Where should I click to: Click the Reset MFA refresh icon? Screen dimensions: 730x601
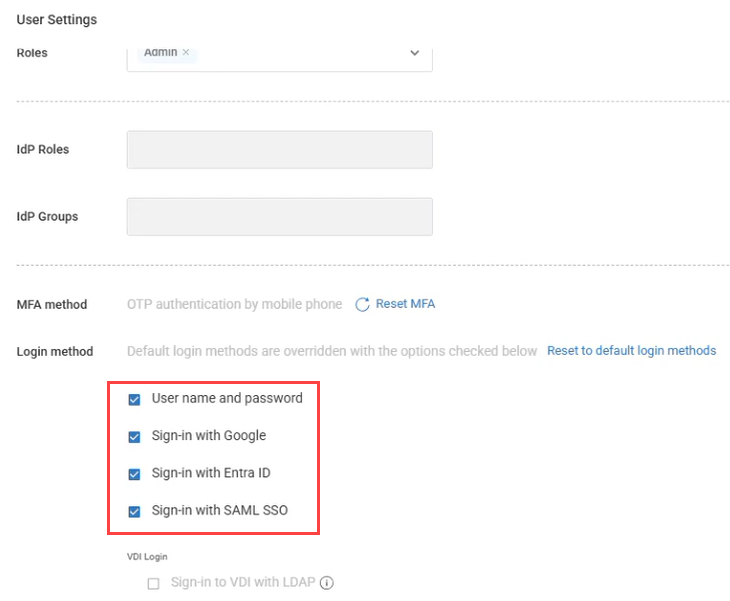click(x=362, y=304)
